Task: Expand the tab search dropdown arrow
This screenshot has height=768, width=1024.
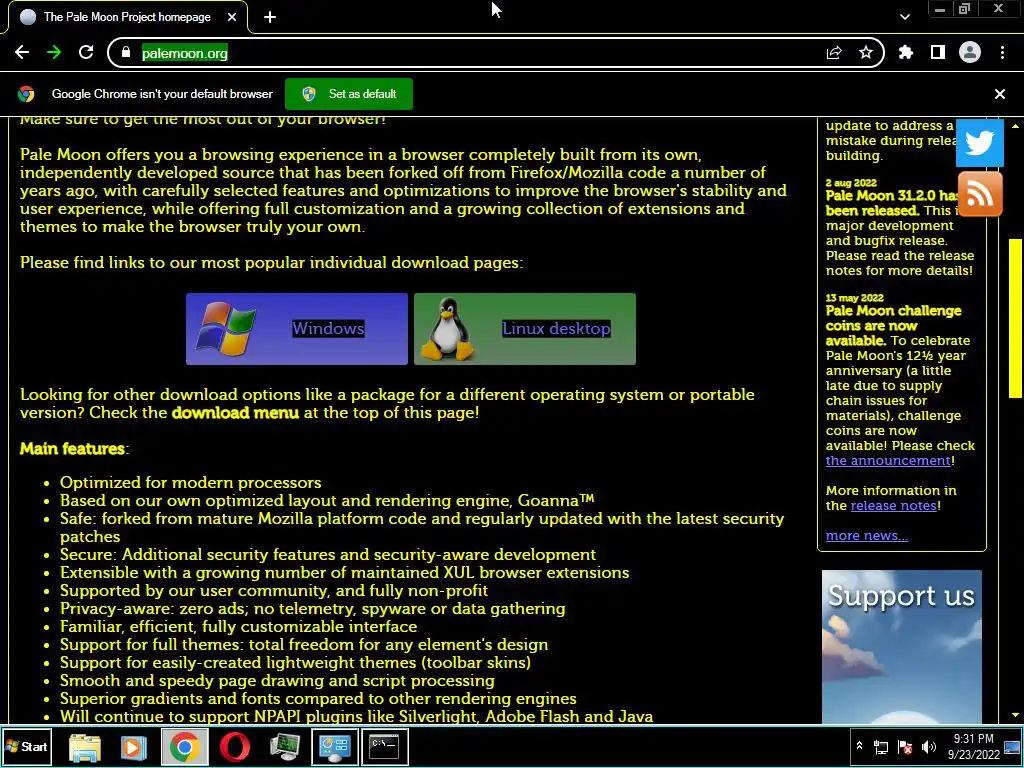Action: [904, 17]
